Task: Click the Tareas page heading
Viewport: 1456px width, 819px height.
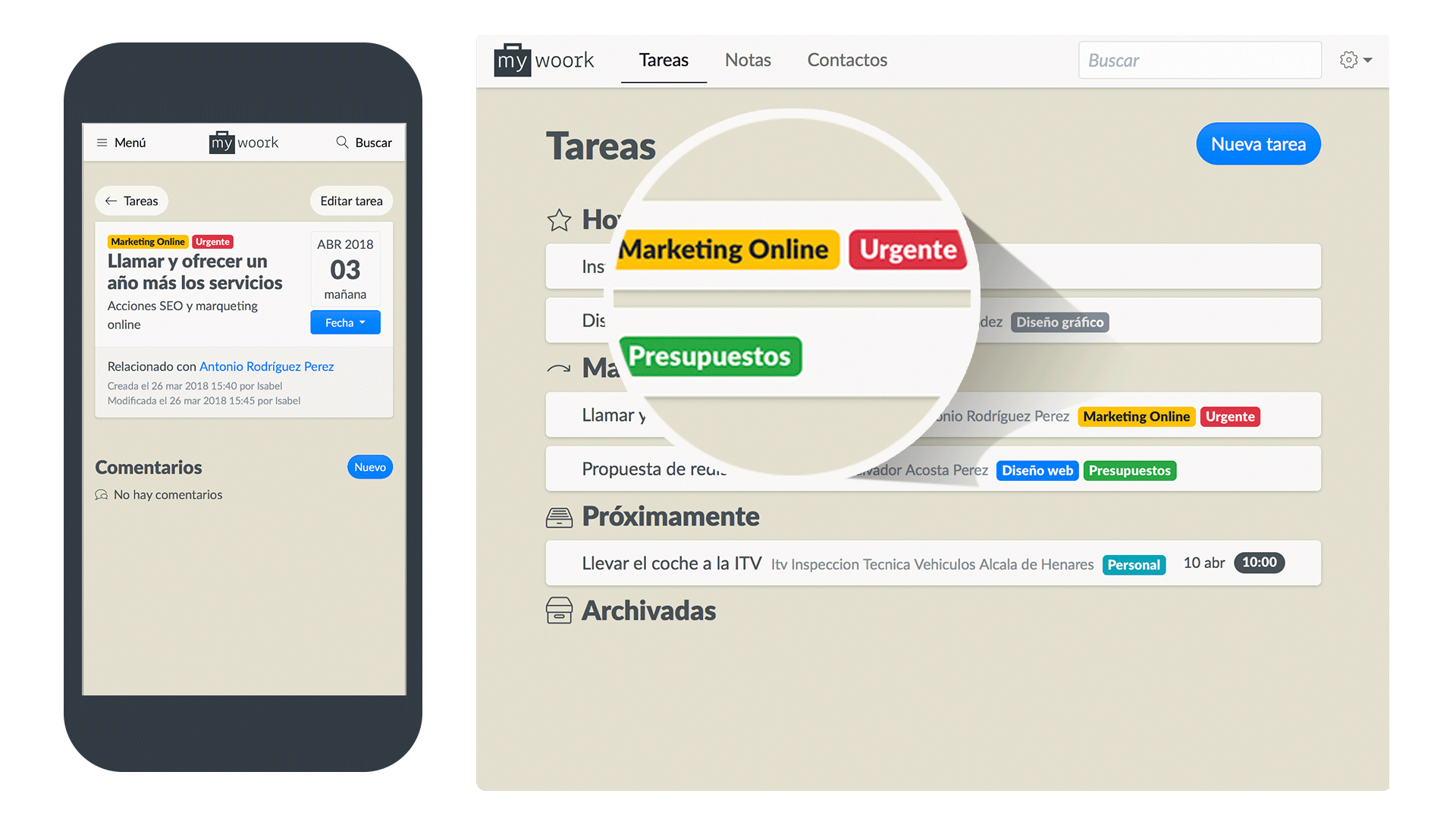Action: pos(601,146)
